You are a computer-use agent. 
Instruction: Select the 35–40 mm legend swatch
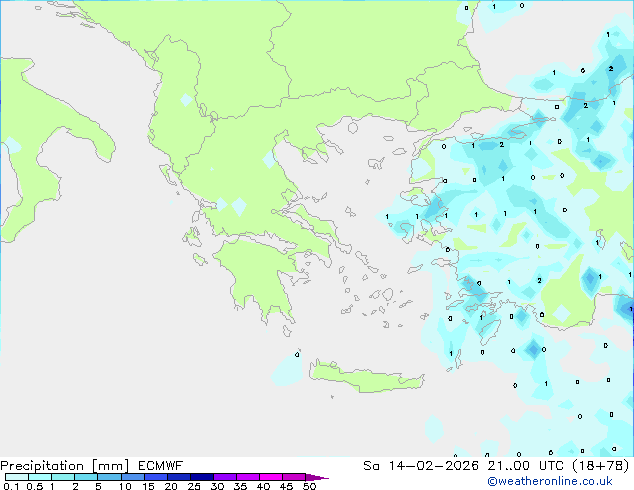tap(247, 477)
